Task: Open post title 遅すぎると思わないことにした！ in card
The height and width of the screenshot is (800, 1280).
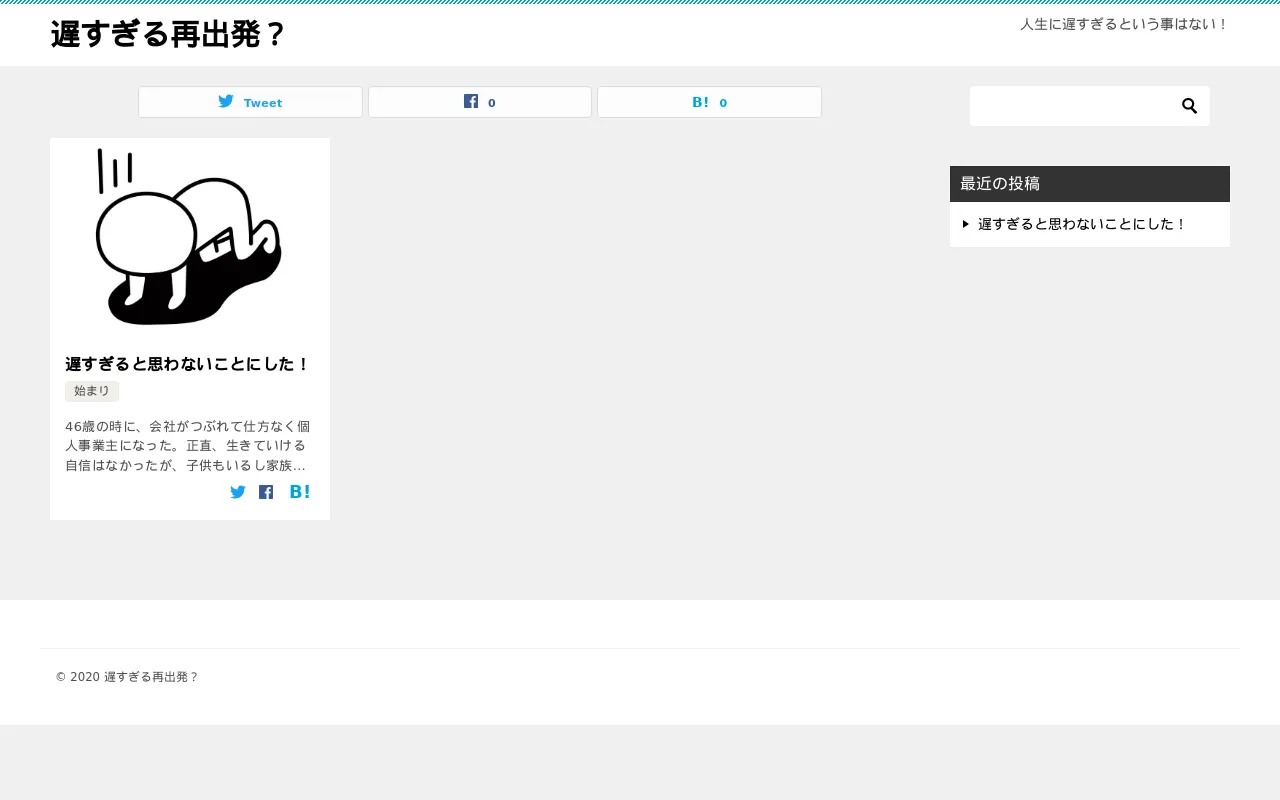Action: pyautogui.click(x=188, y=364)
